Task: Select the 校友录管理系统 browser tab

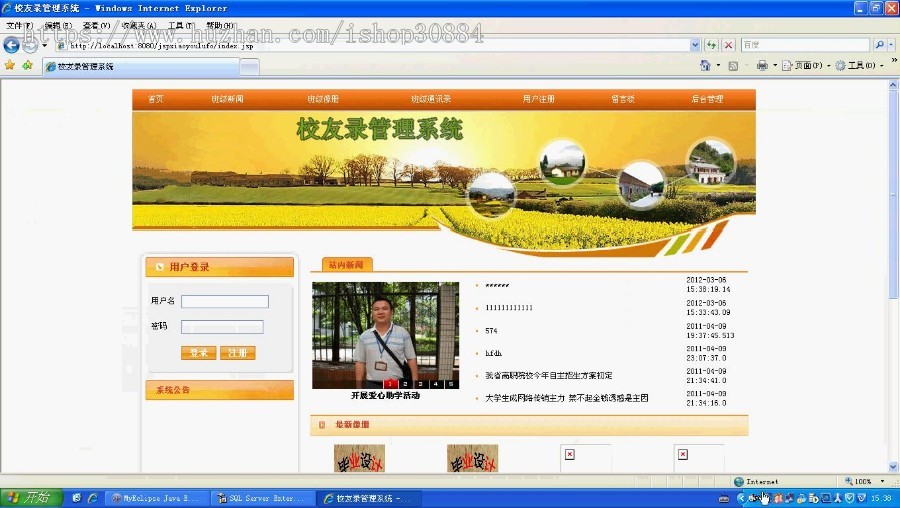Action: 141,67
